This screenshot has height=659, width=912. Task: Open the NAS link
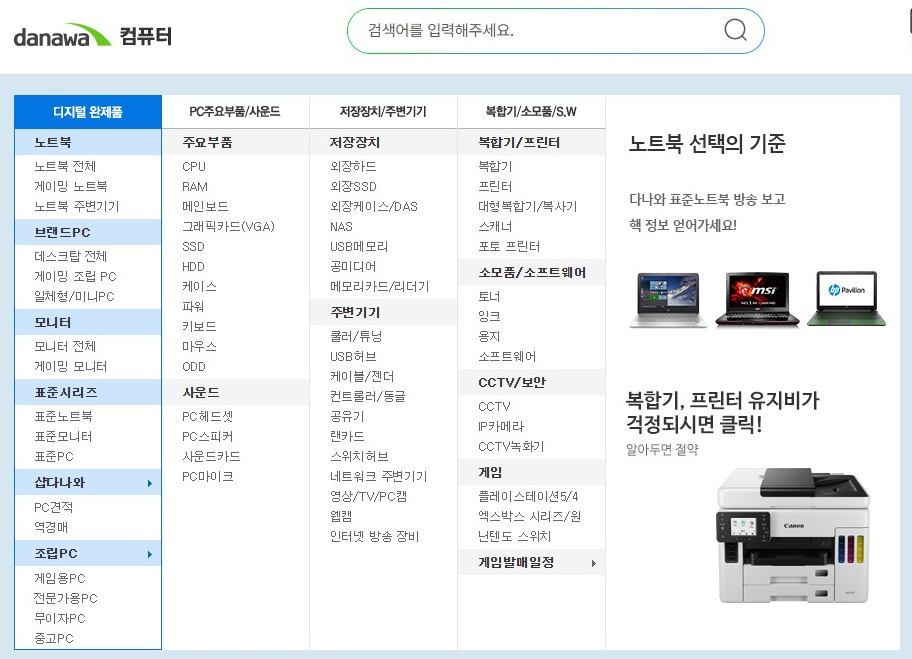341,227
